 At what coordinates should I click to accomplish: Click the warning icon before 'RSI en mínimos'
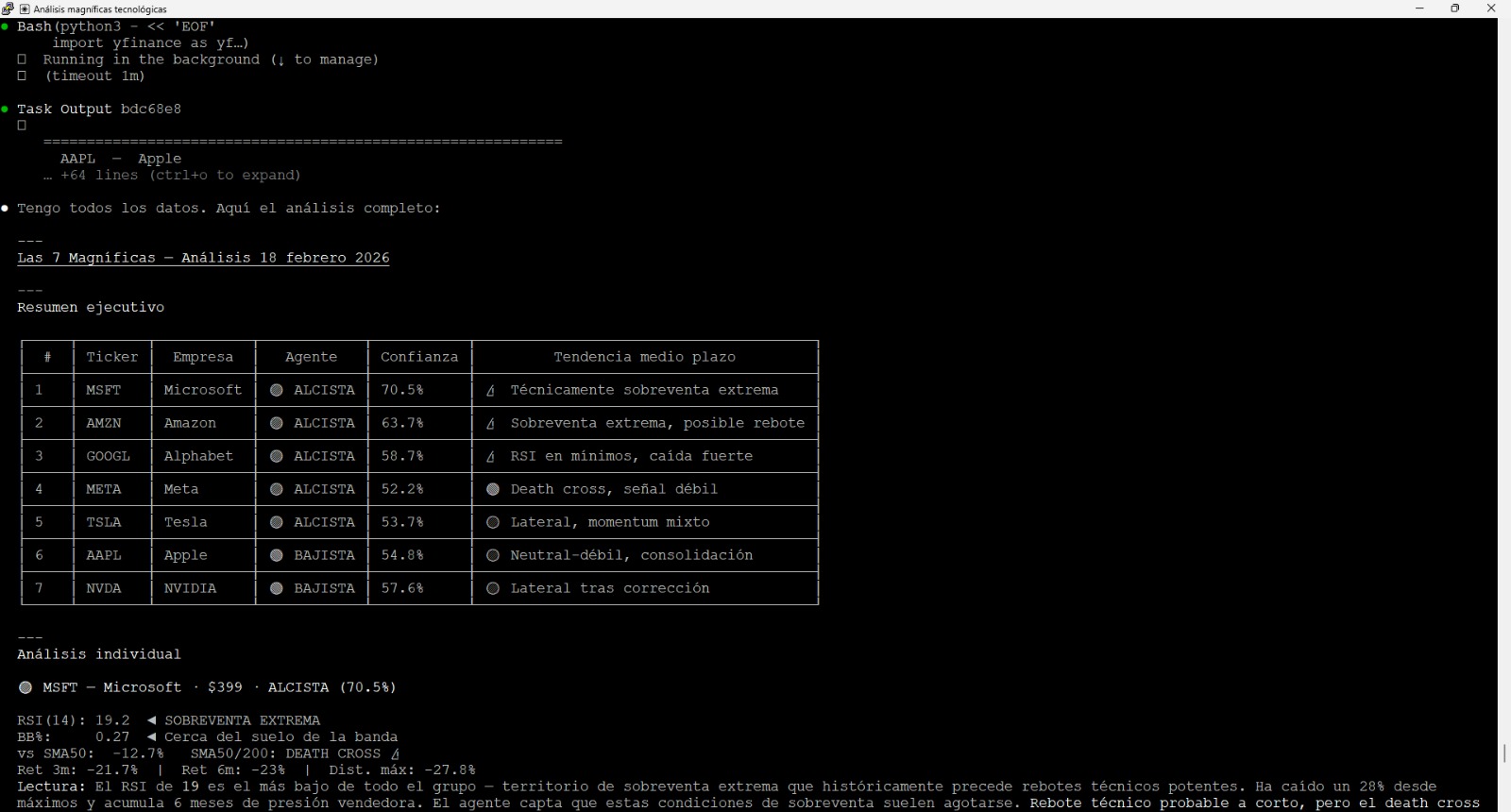pyautogui.click(x=490, y=456)
